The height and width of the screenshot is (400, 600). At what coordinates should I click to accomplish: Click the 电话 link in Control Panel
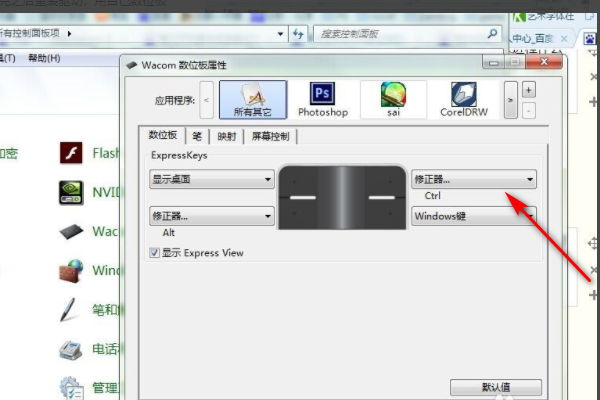coord(105,349)
